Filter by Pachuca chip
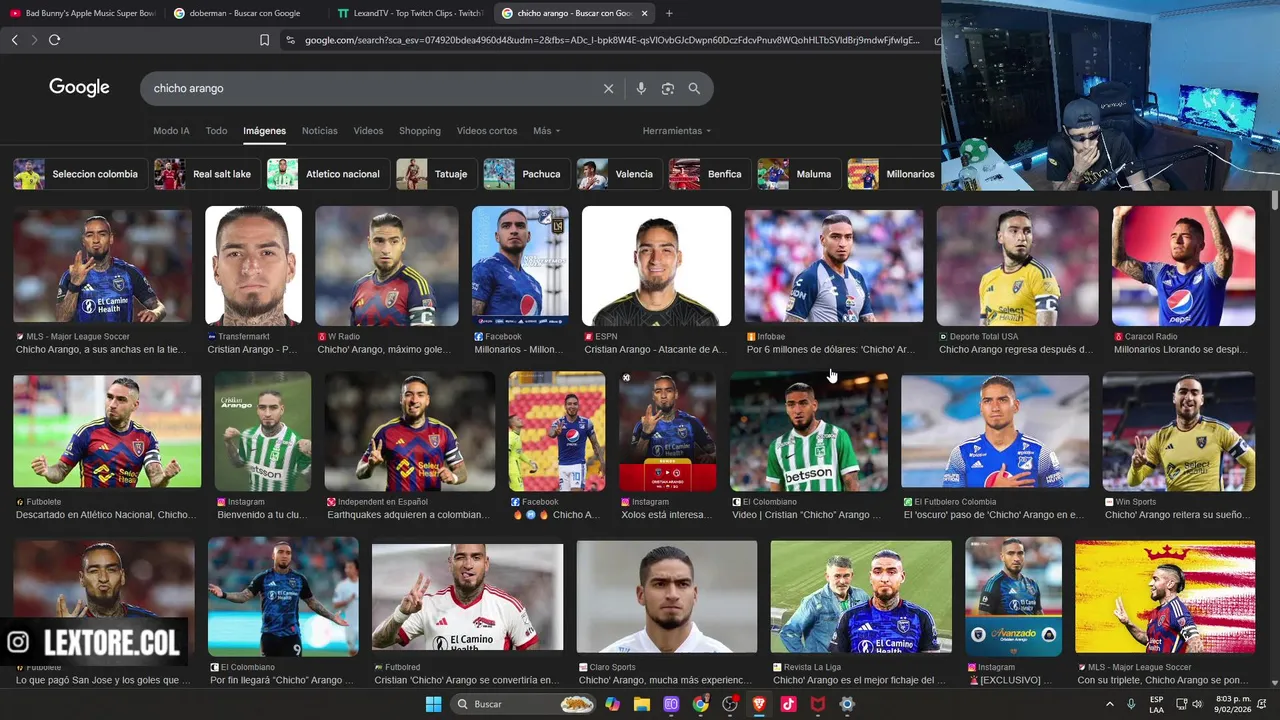 coord(526,174)
